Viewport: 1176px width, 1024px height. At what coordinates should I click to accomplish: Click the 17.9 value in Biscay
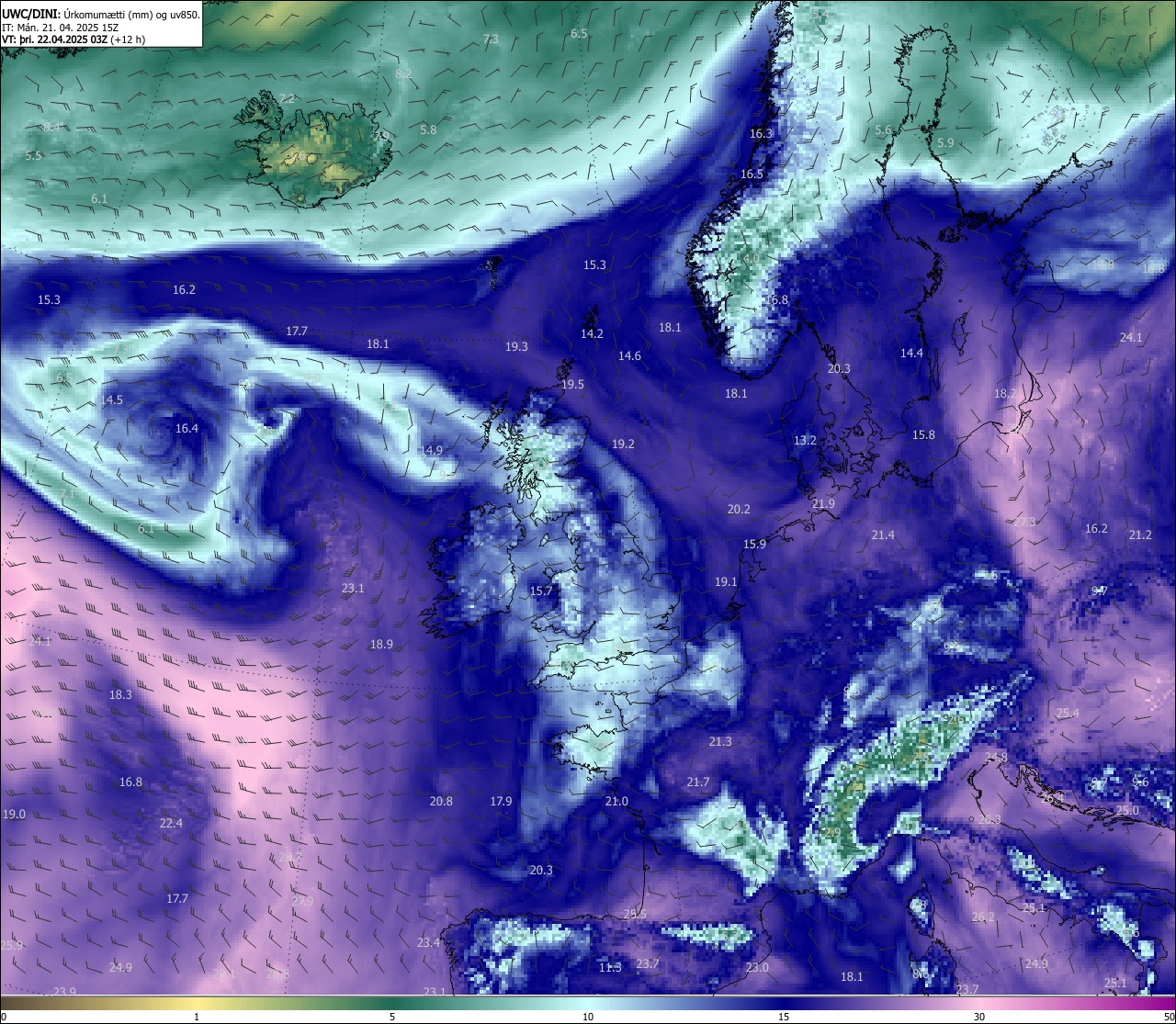(501, 801)
